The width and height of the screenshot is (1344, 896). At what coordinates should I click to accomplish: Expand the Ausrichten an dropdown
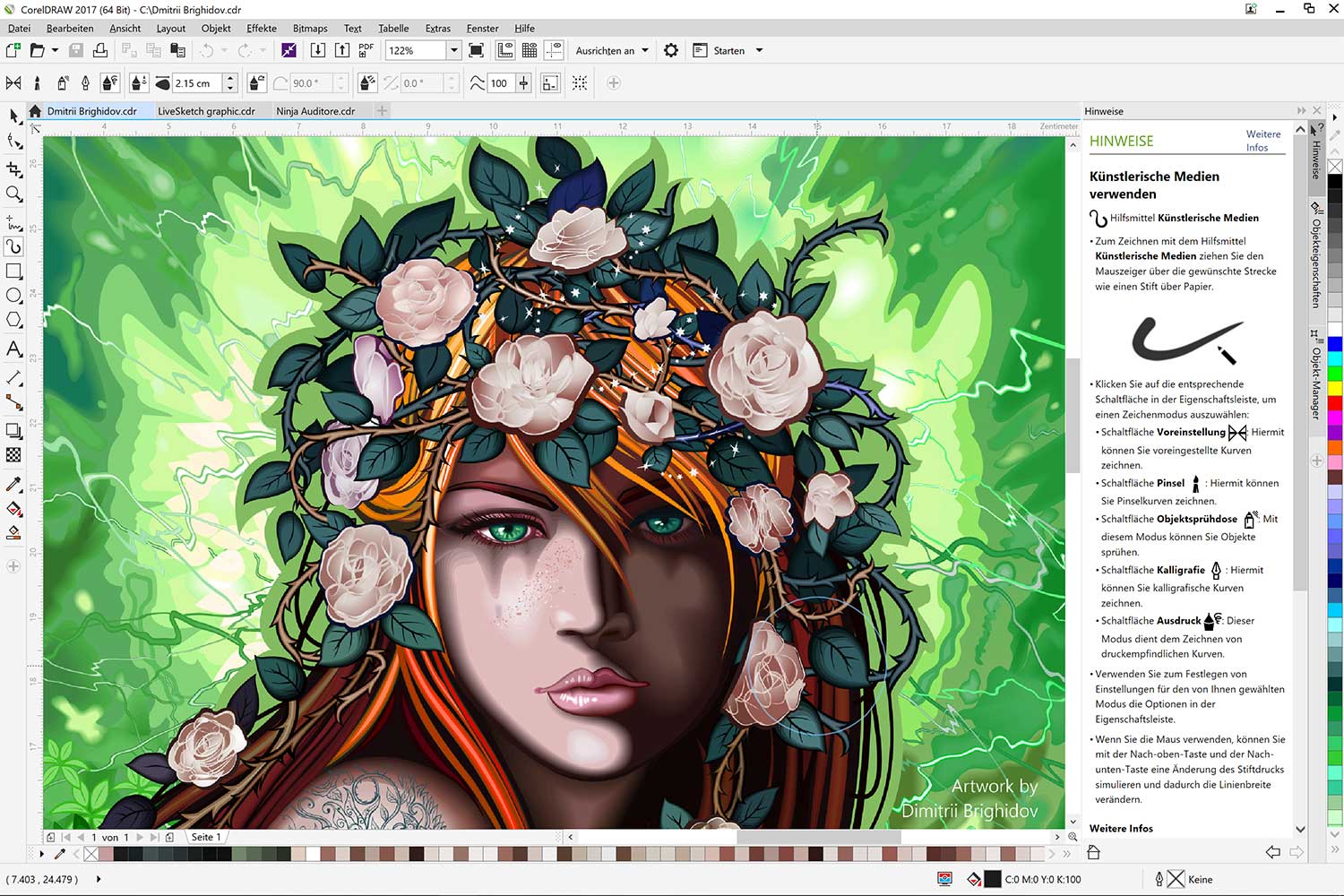point(645,50)
